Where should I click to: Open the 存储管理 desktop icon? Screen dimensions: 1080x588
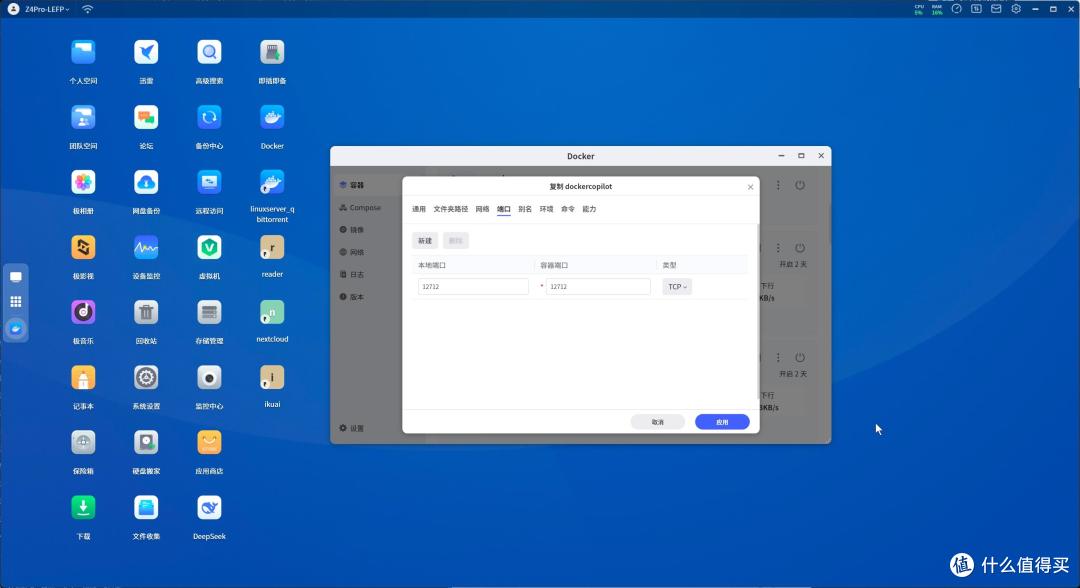pos(209,313)
